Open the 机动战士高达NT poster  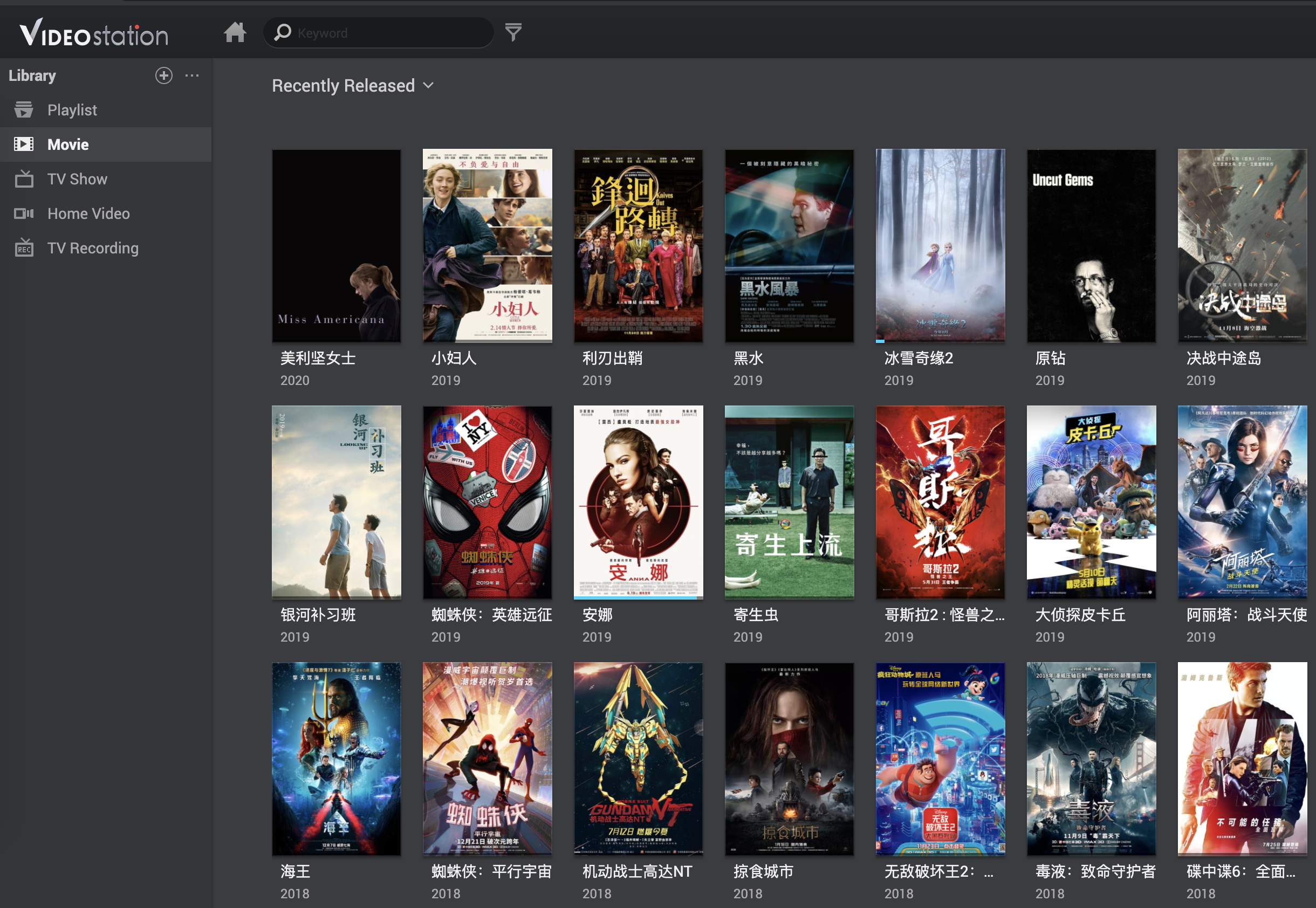[x=639, y=759]
